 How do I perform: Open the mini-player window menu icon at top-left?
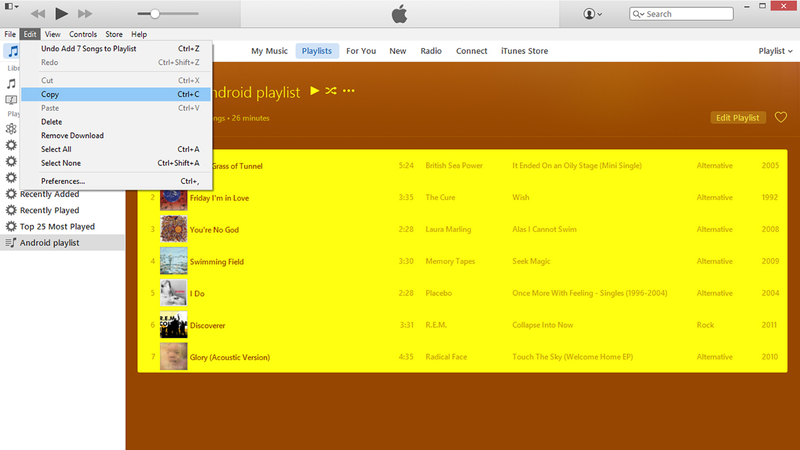[11, 6]
